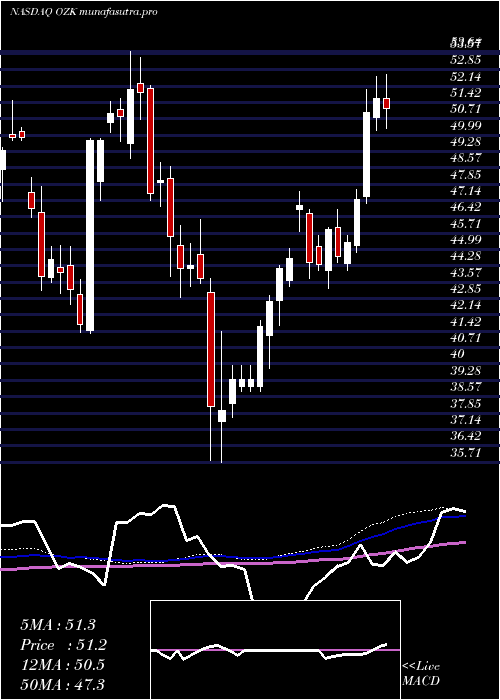Click the 39.28 price axis label
The width and height of the screenshot is (500, 700).
point(466,371)
